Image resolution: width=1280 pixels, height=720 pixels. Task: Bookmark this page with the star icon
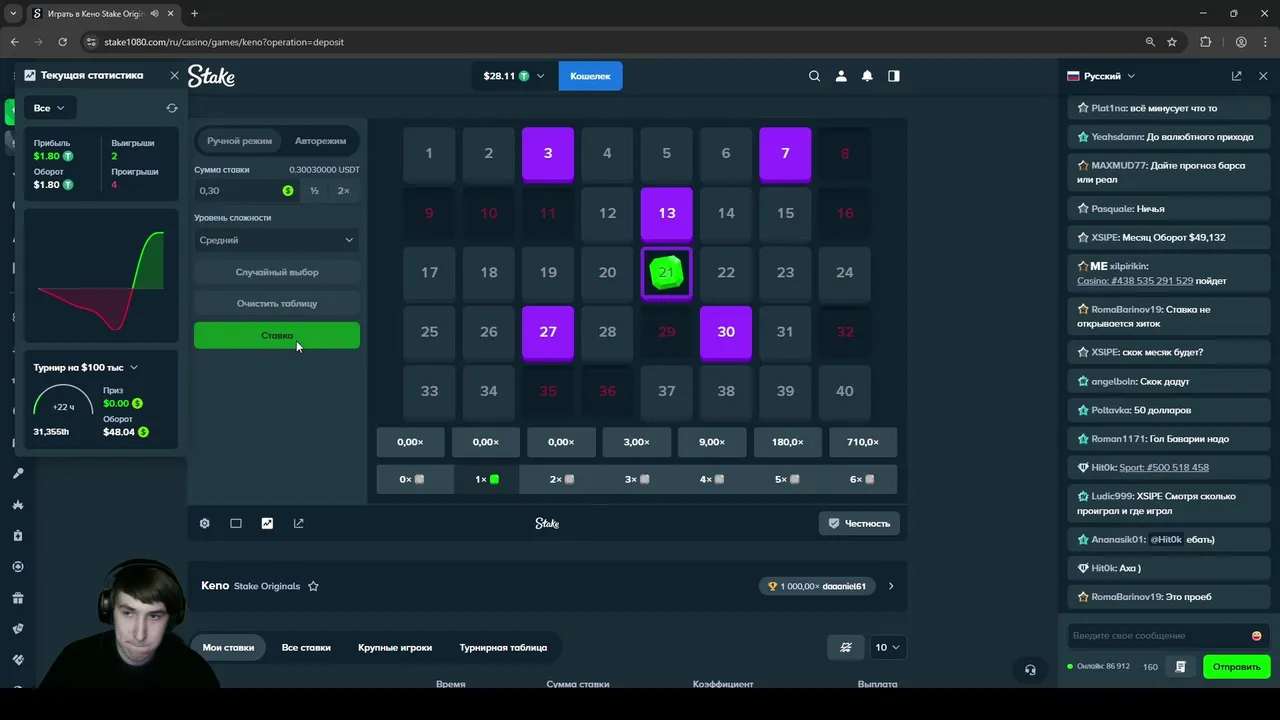click(x=1172, y=42)
